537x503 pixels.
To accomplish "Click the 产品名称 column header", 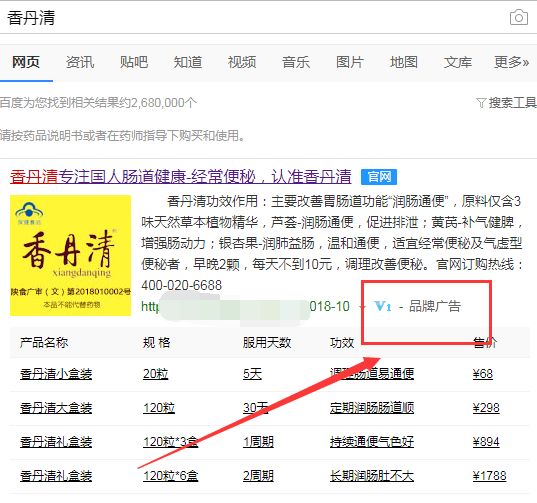I will (44, 342).
